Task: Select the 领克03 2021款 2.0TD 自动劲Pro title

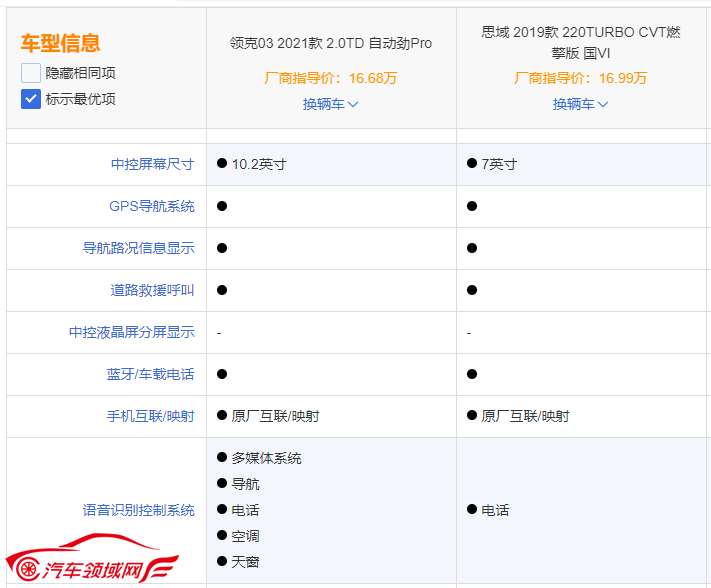Action: click(331, 43)
